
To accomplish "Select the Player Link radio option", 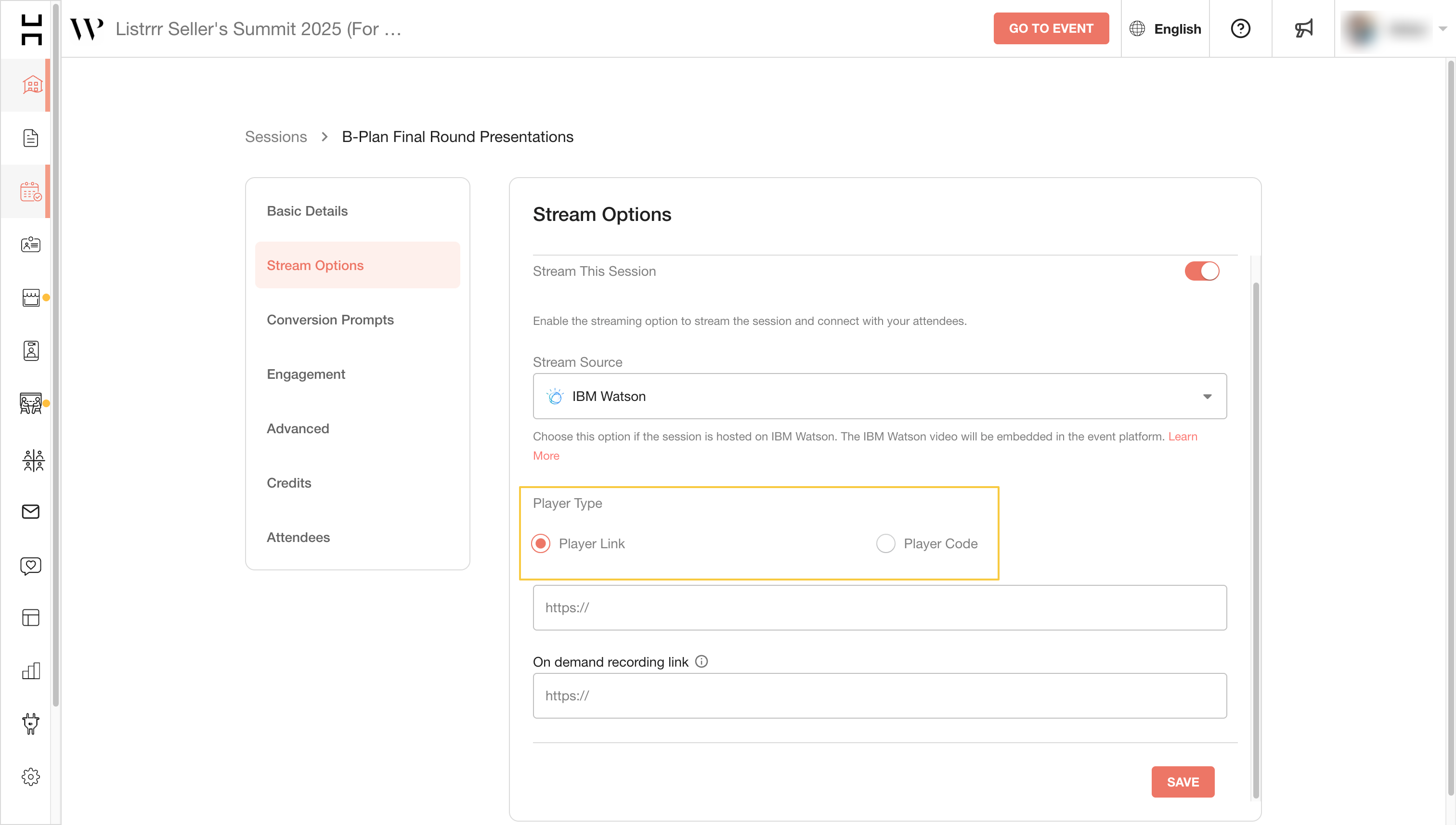I will pyautogui.click(x=541, y=543).
